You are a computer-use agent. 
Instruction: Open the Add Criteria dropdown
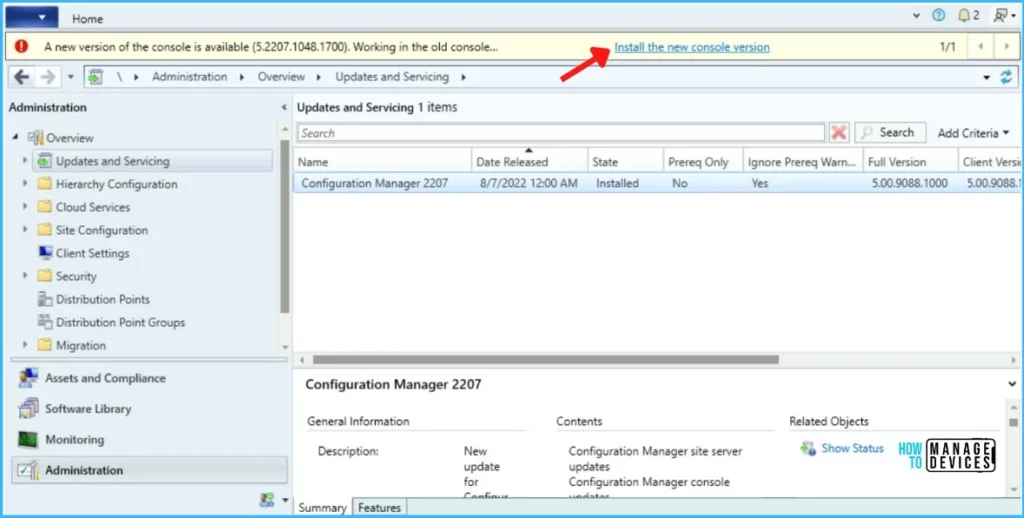pyautogui.click(x=973, y=133)
